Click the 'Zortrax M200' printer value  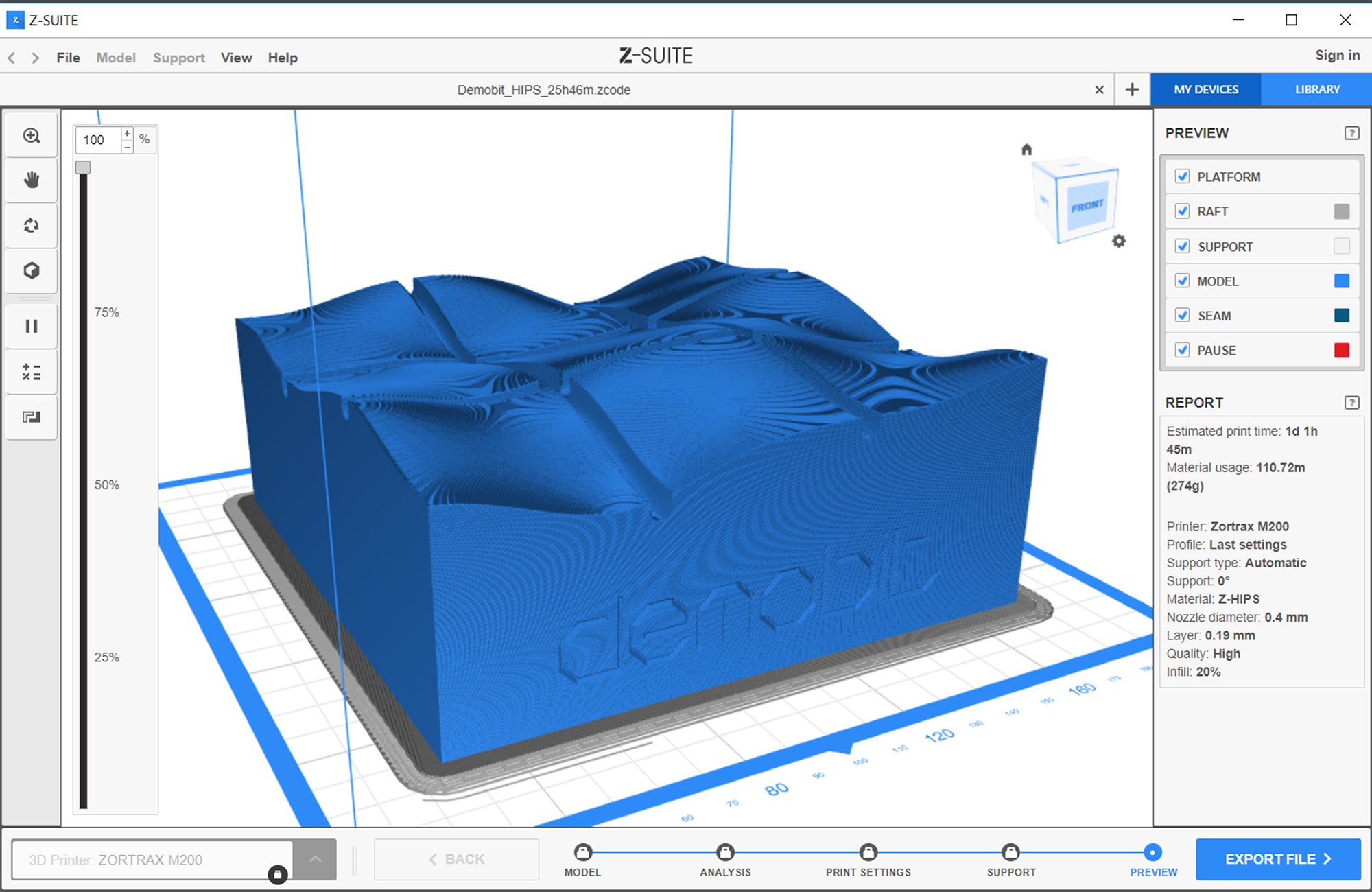pos(1249,526)
